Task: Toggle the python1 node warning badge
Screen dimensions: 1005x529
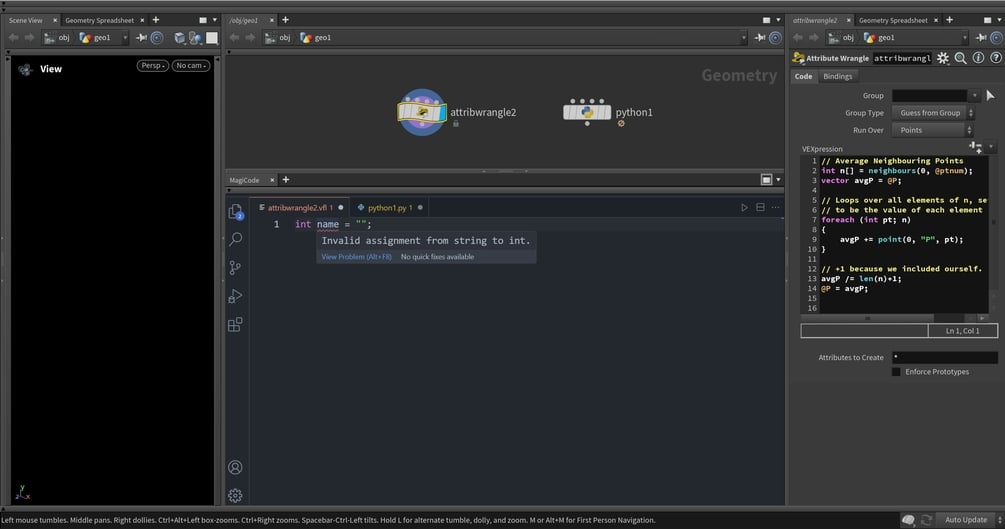Action: (621, 124)
